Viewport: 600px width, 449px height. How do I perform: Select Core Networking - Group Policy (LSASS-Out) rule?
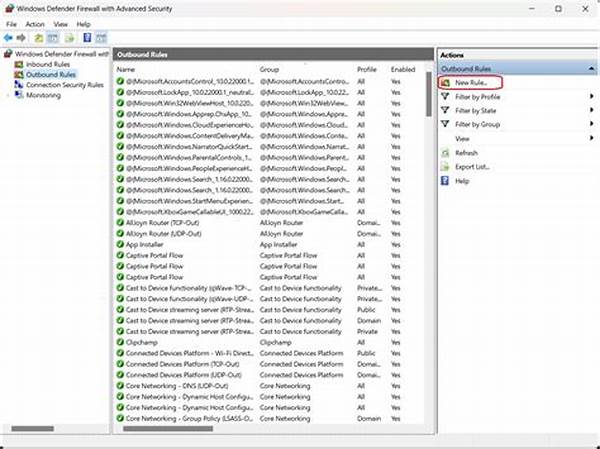coord(189,418)
